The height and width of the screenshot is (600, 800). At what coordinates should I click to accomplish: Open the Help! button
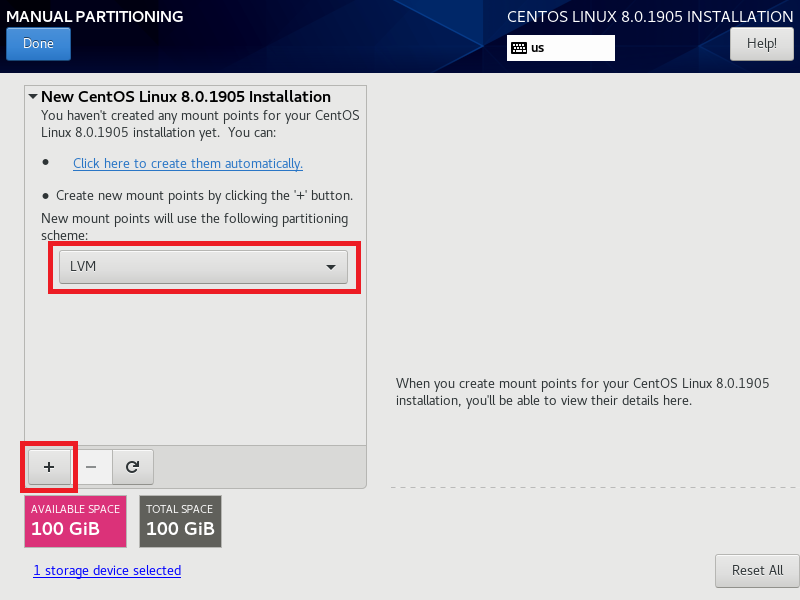click(762, 44)
